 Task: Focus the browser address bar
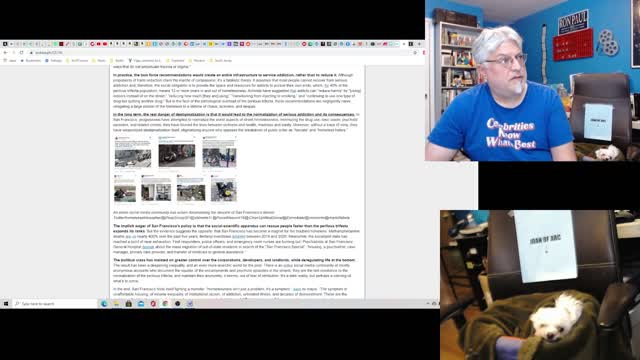[x=220, y=53]
